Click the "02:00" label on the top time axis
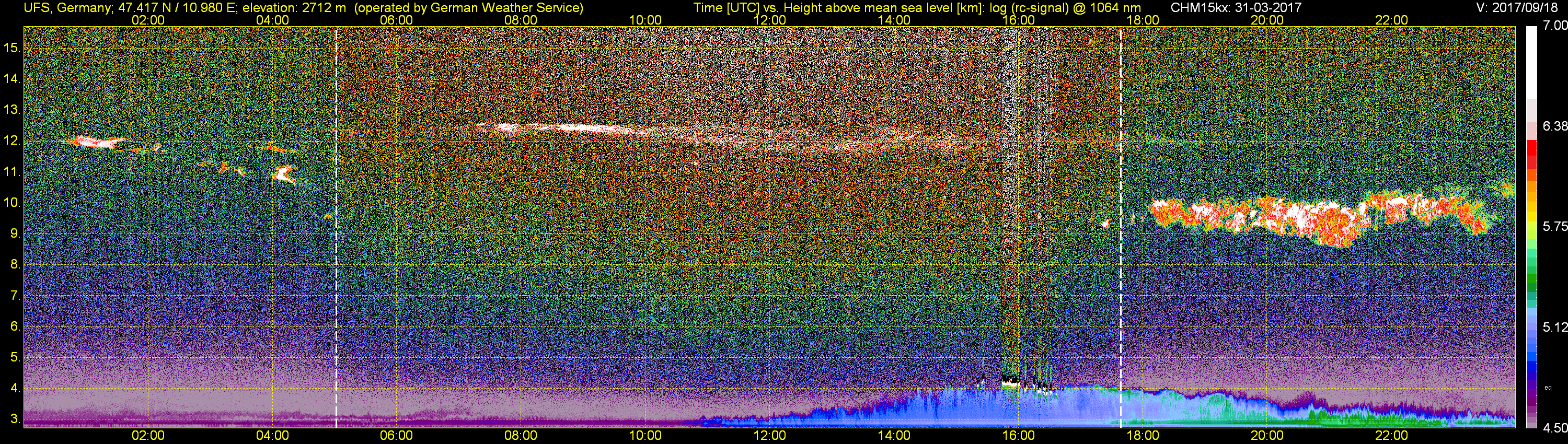Screen dimensions: 1568x444 coord(148,20)
